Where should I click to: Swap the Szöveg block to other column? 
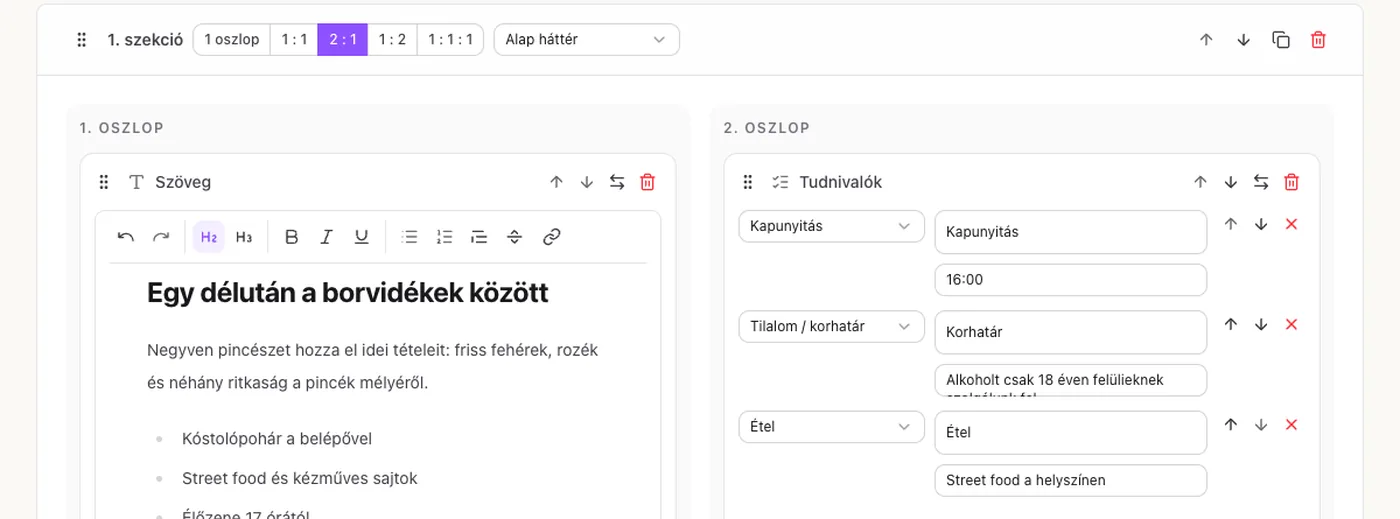[617, 182]
